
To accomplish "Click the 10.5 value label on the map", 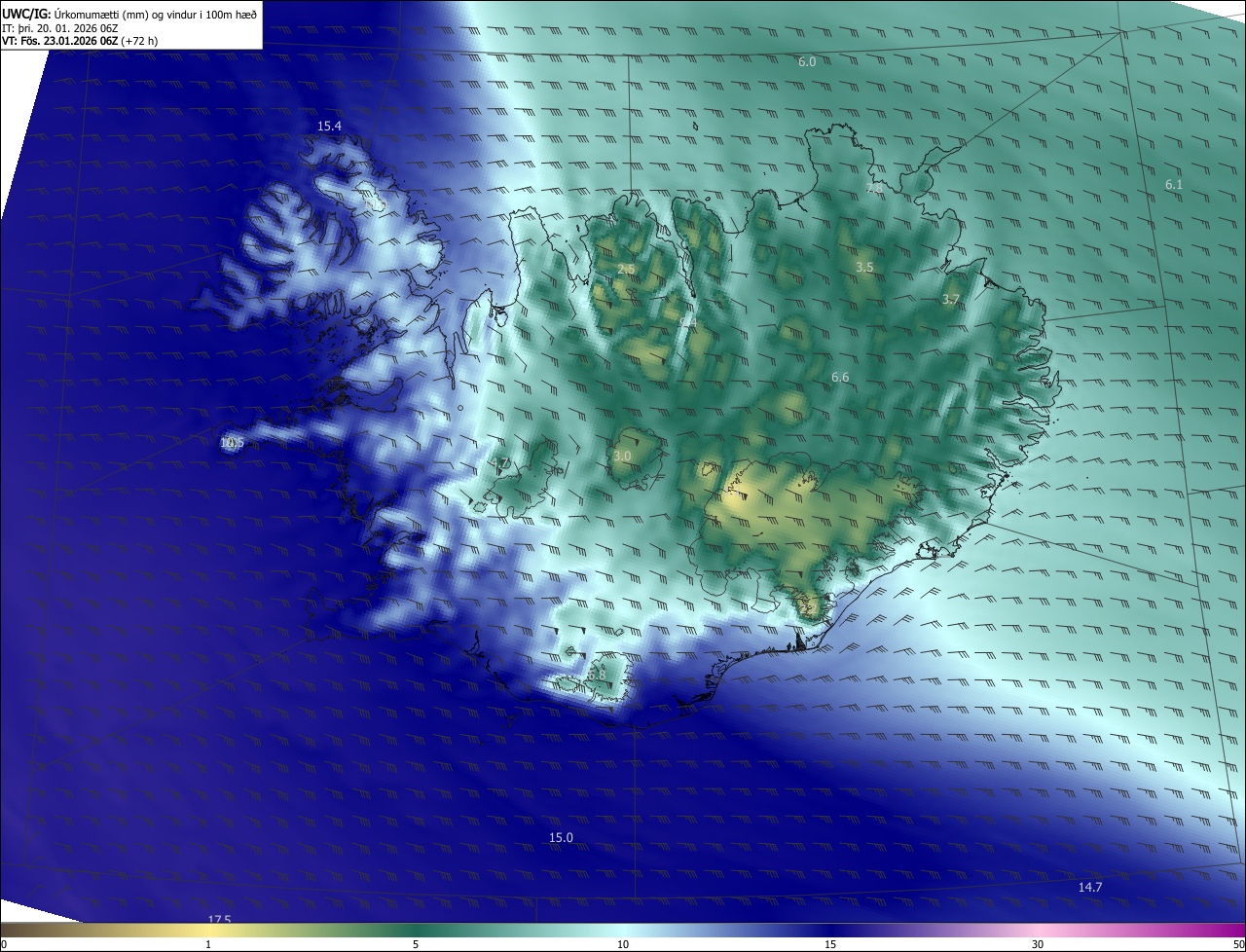I will 232,443.
